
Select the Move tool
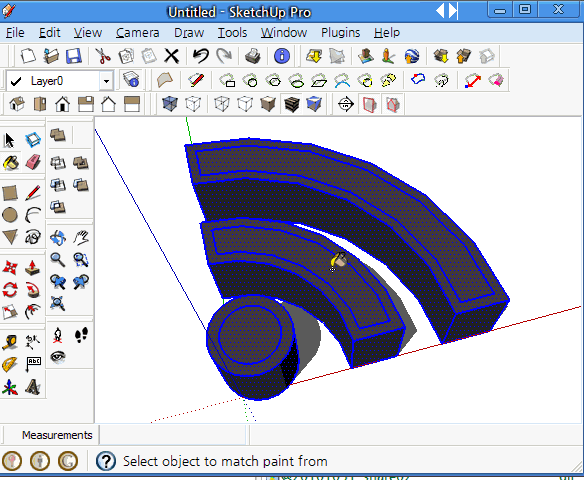10,268
